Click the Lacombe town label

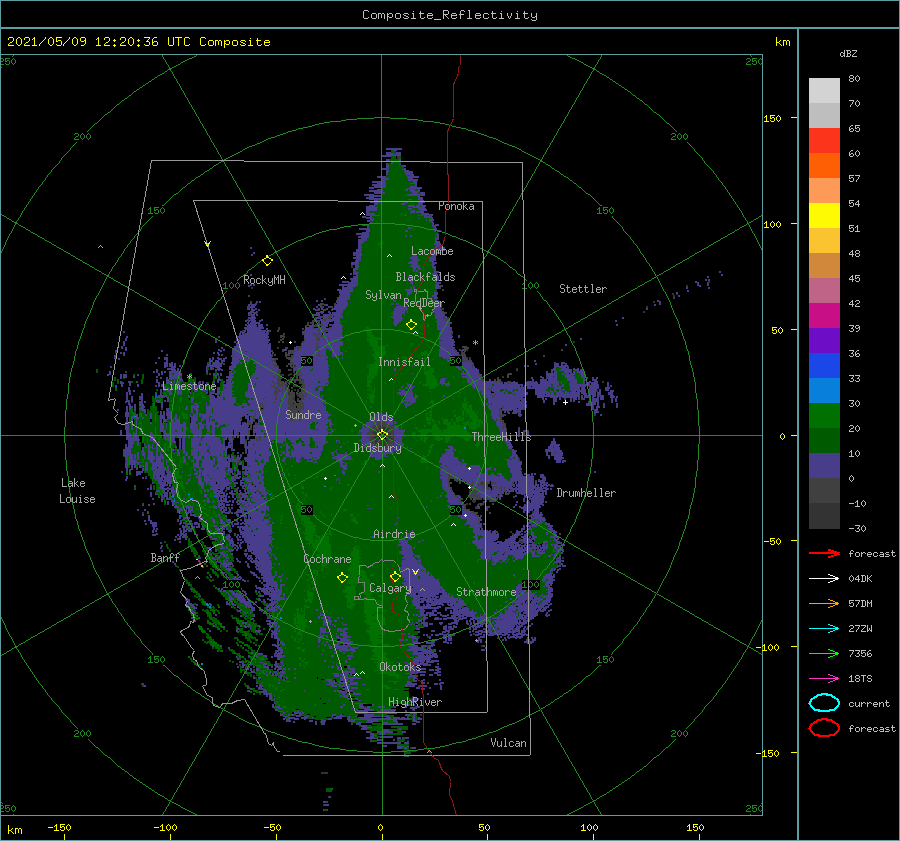[x=432, y=251]
